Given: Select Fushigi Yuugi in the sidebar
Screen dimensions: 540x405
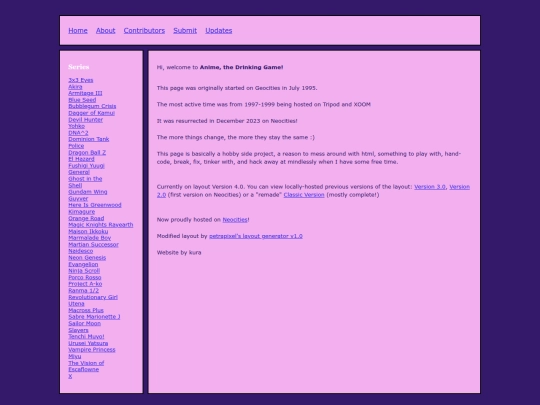Looking at the screenshot, I should (86, 165).
